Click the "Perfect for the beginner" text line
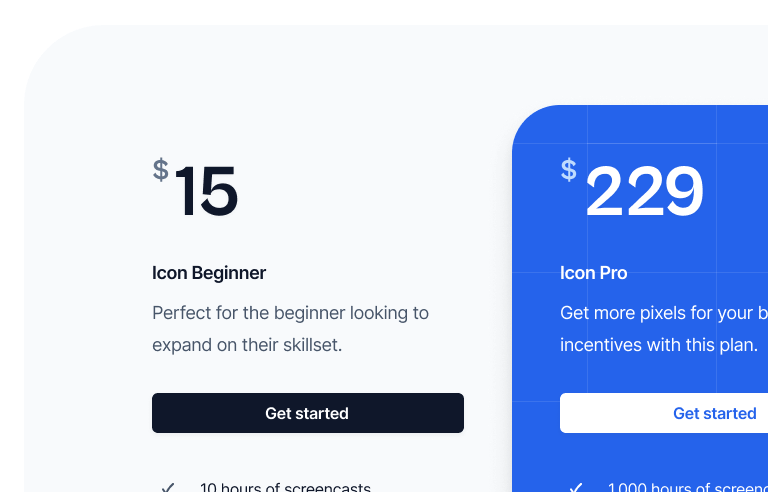Viewport: 768px width, 492px height. click(290, 313)
